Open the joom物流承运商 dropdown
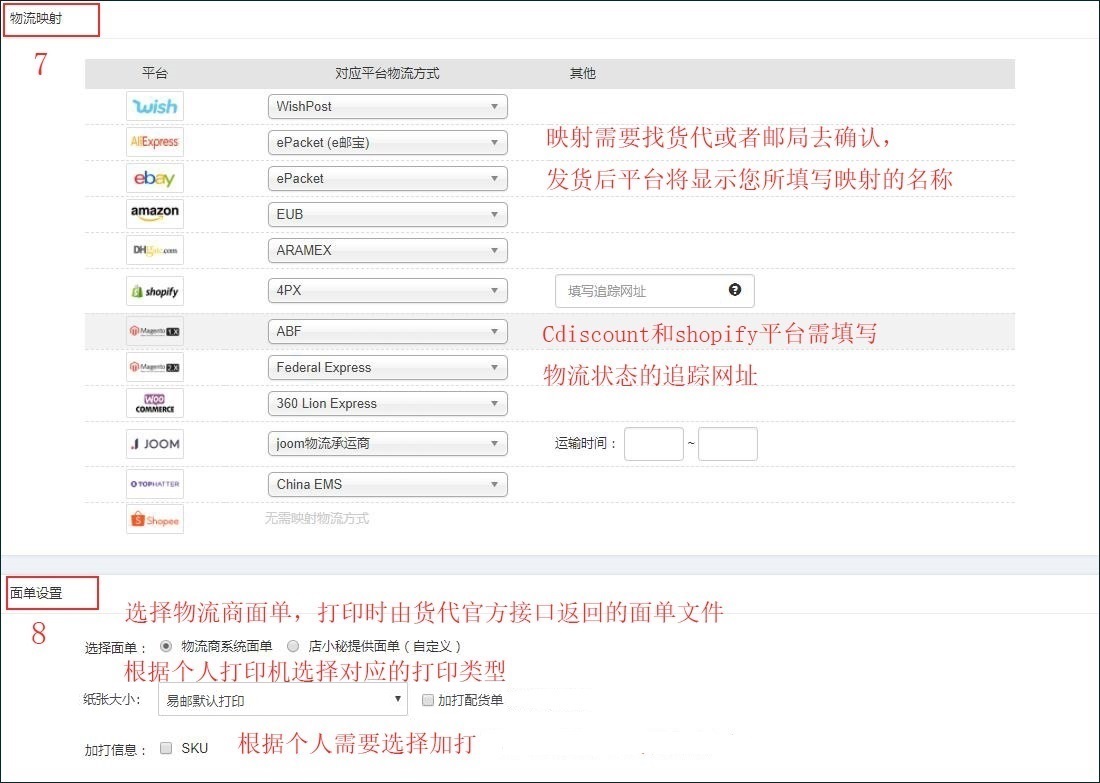 (387, 443)
